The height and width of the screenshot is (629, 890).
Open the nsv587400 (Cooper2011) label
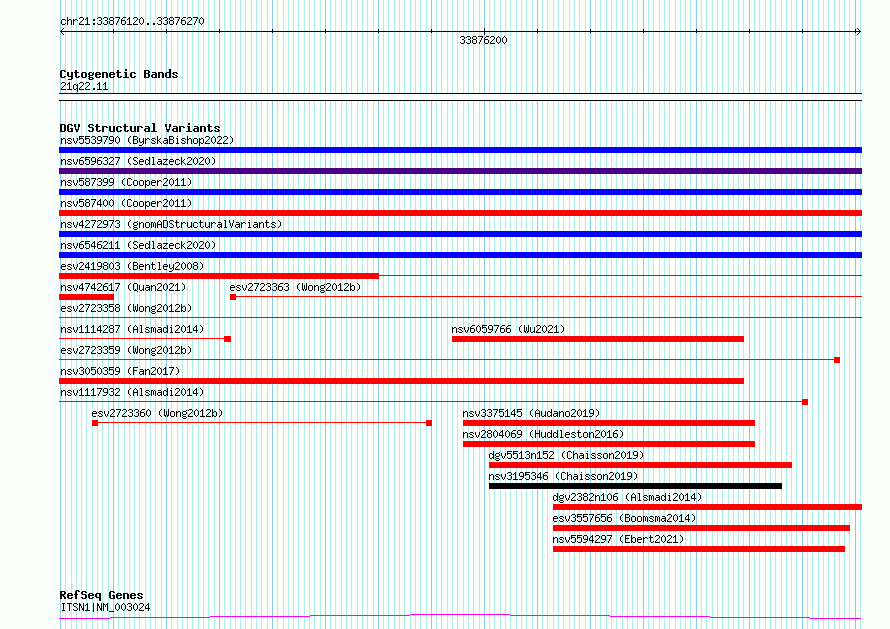(126, 203)
